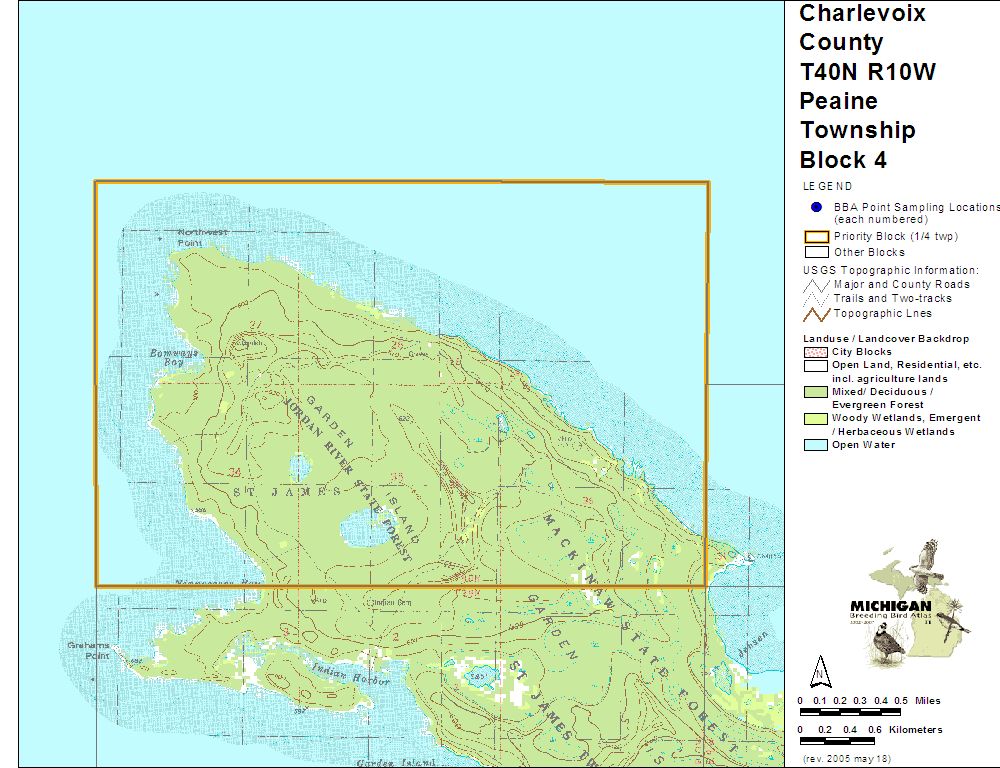Screen dimensions: 1000x768
Task: Select the Mixed/Deciduous Forest green swatch
Action: 816,392
